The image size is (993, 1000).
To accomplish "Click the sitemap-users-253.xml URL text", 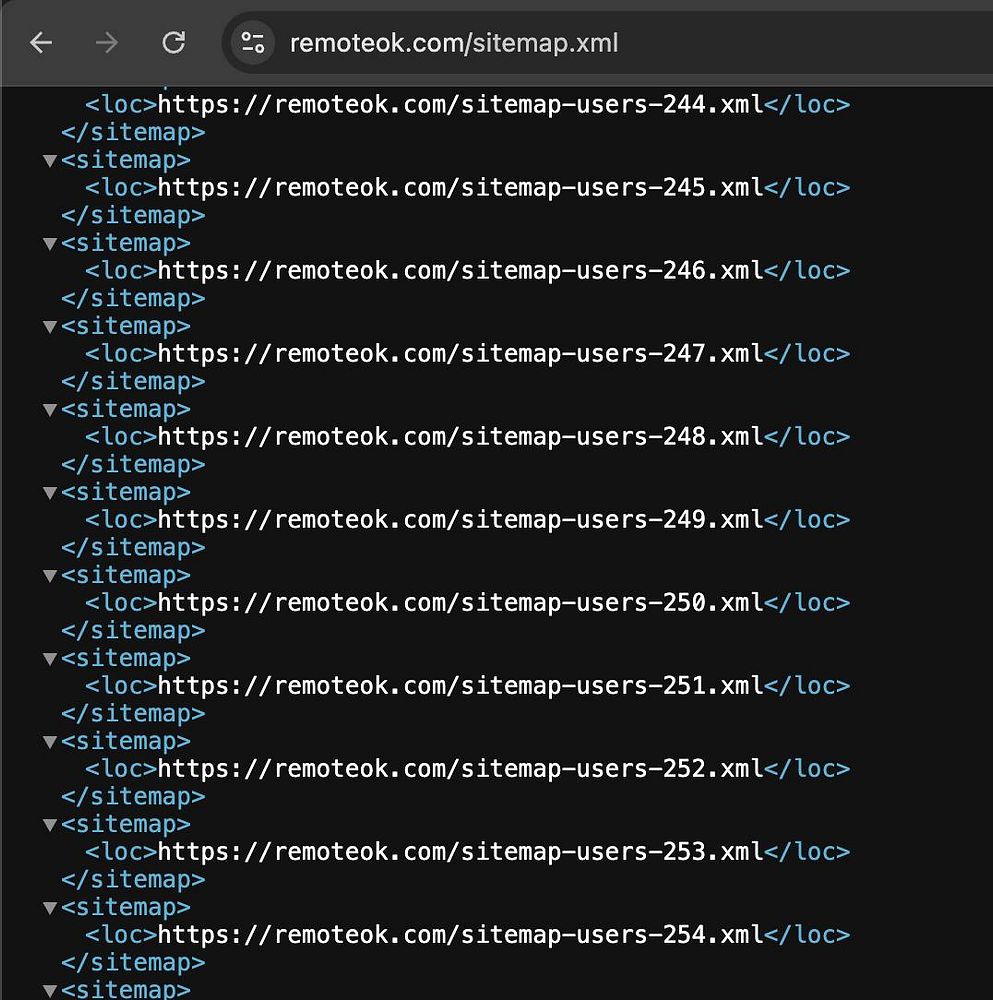I will (460, 851).
